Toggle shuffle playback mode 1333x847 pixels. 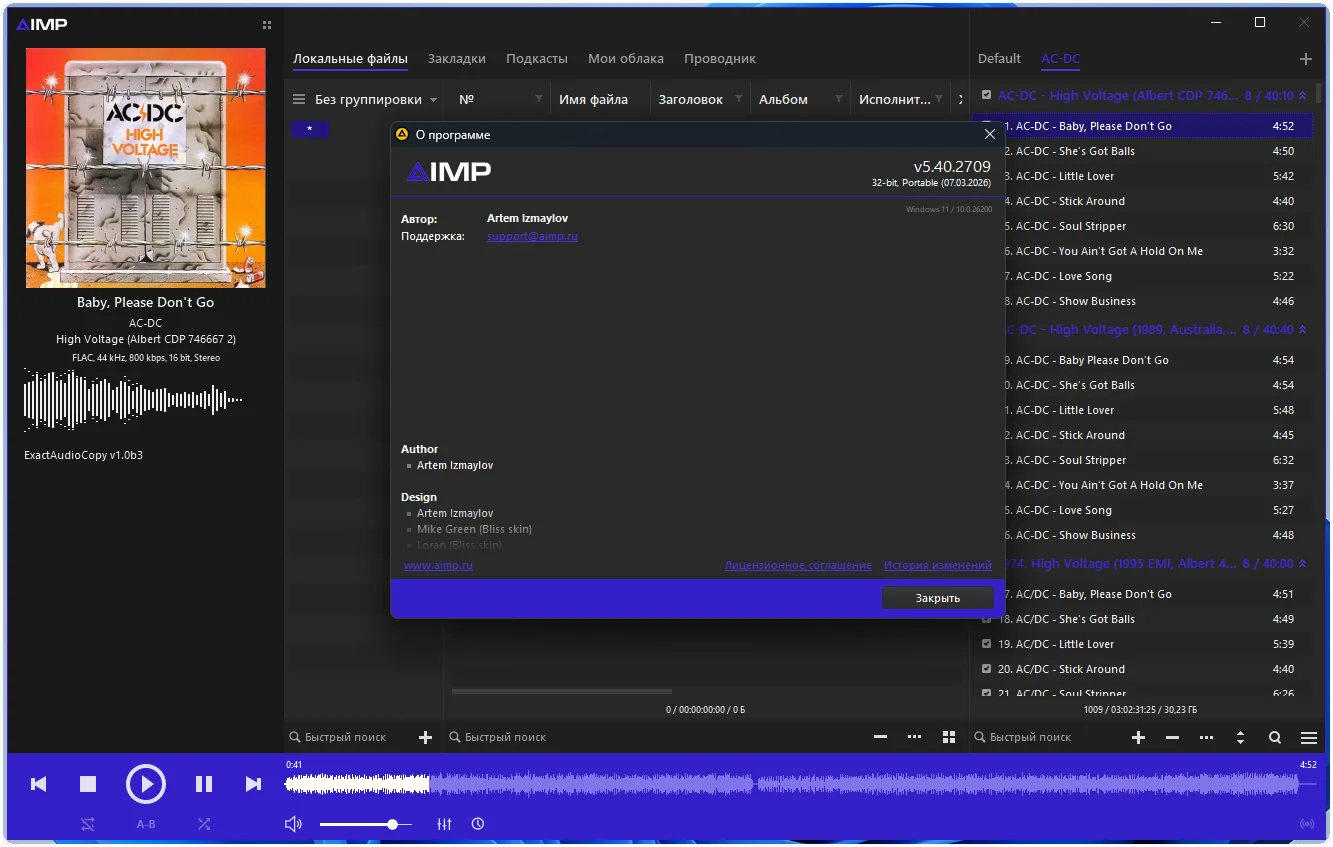[204, 824]
